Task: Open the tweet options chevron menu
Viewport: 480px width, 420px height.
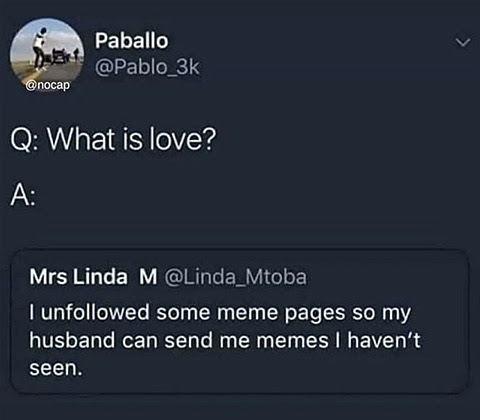Action: tap(463, 42)
